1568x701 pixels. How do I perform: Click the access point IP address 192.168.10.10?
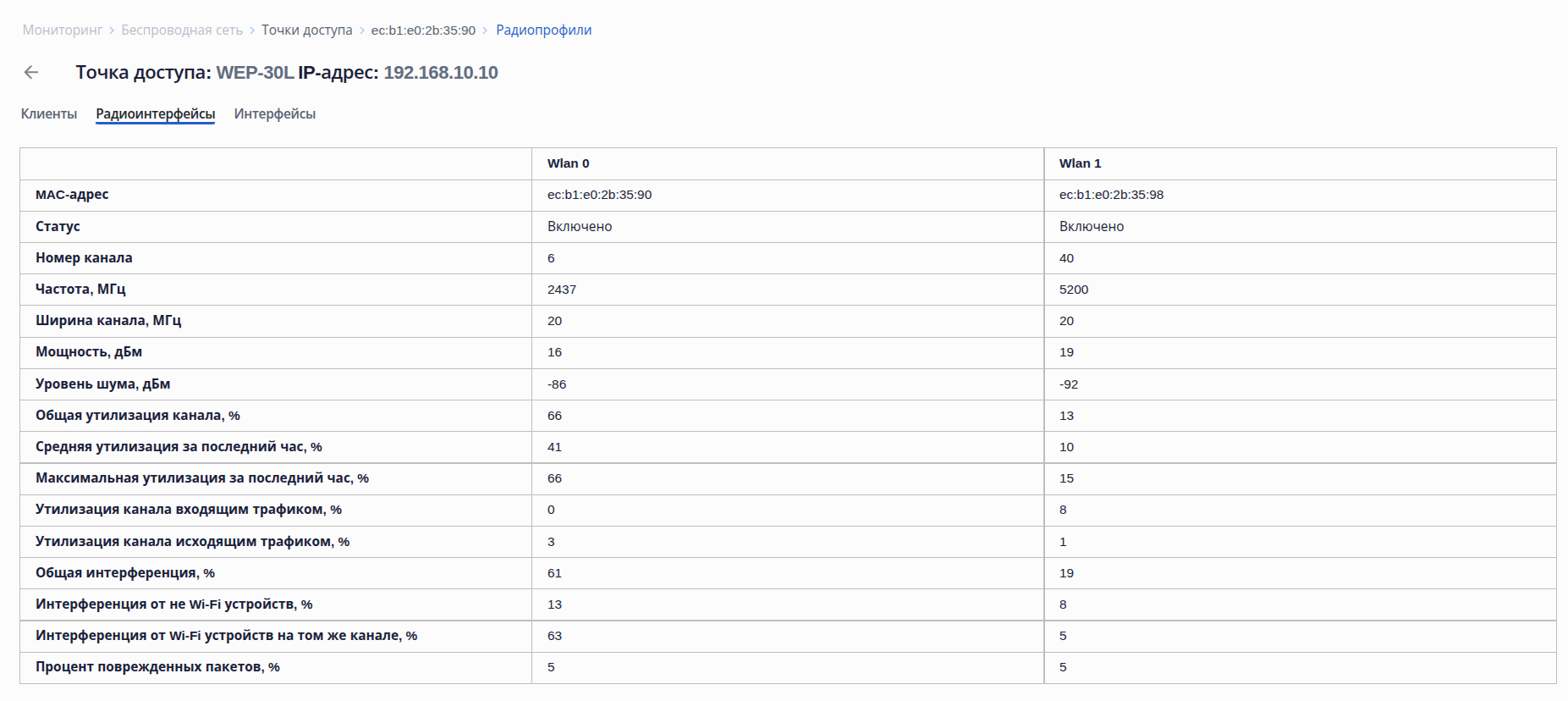point(441,73)
